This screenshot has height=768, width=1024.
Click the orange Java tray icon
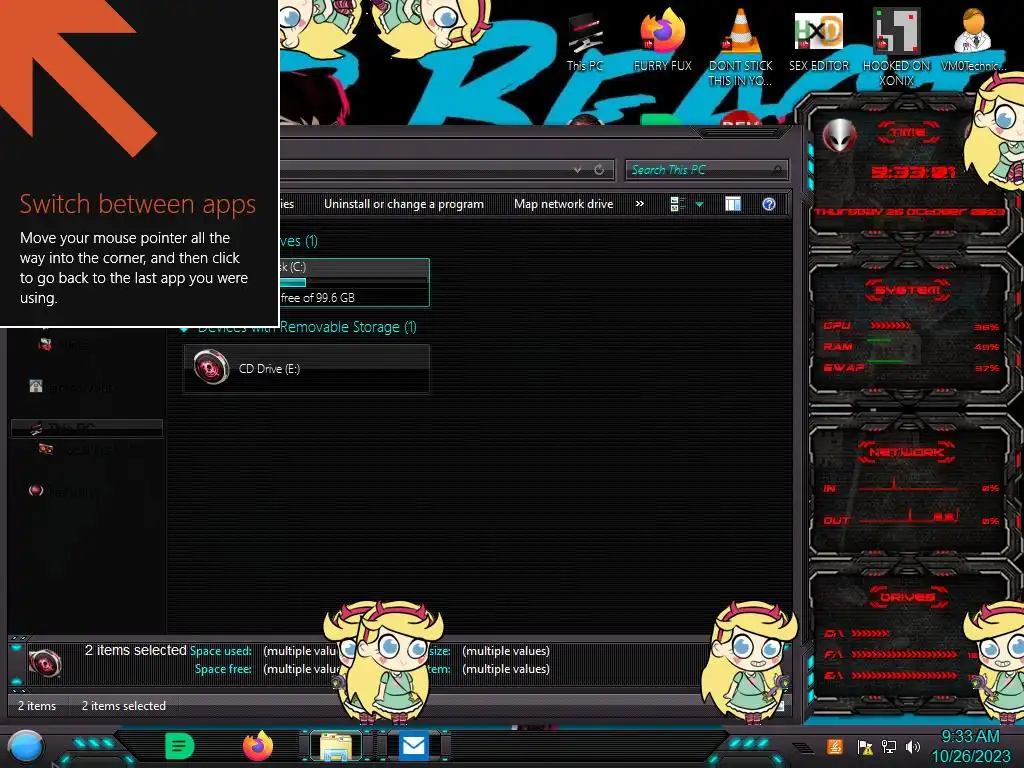coord(835,746)
